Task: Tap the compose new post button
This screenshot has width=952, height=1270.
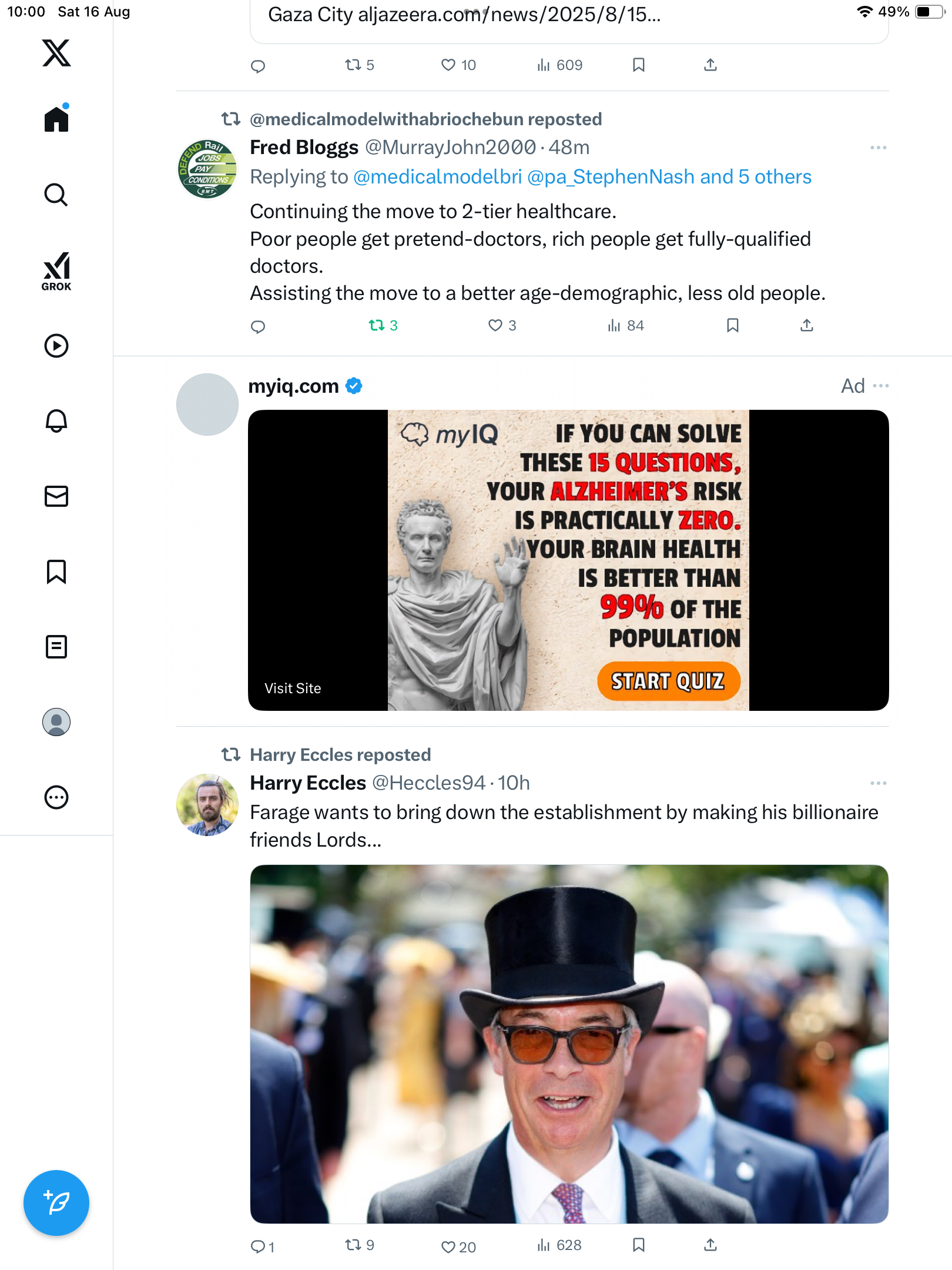Action: pyautogui.click(x=56, y=1203)
